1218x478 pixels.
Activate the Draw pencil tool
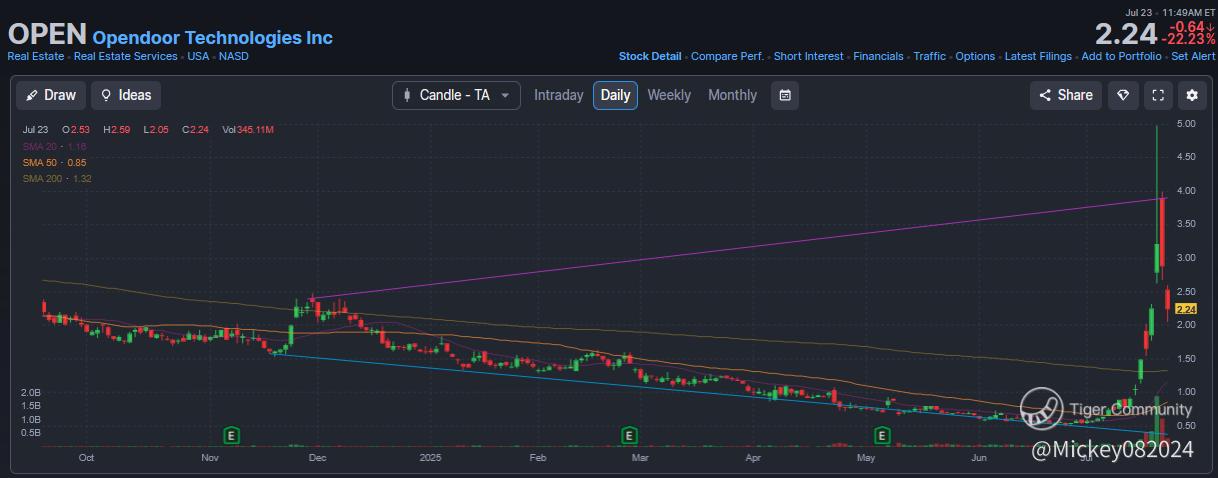point(51,95)
